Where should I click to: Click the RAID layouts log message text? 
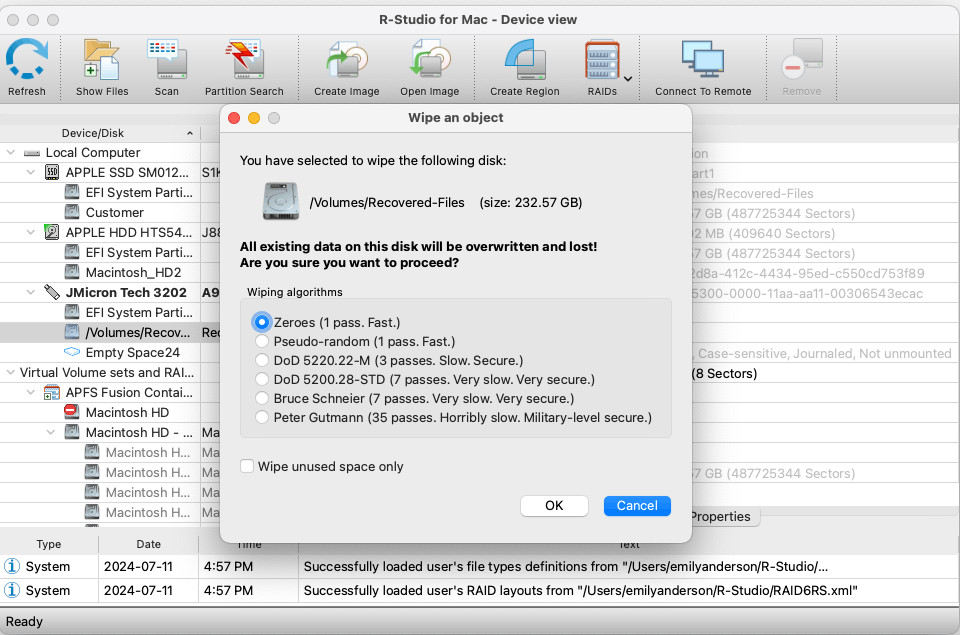(580, 590)
